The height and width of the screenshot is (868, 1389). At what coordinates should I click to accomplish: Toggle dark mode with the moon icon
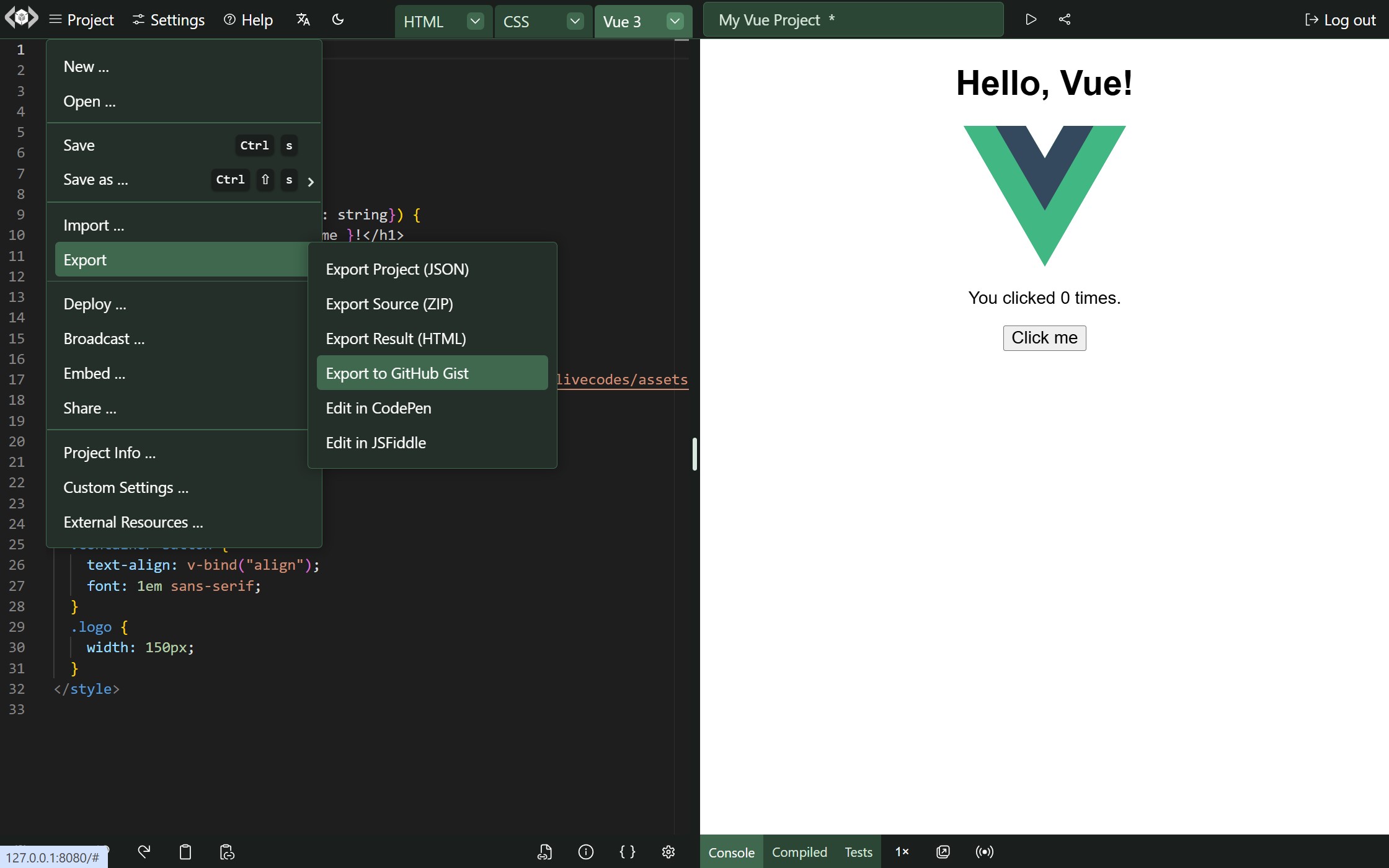pos(337,19)
